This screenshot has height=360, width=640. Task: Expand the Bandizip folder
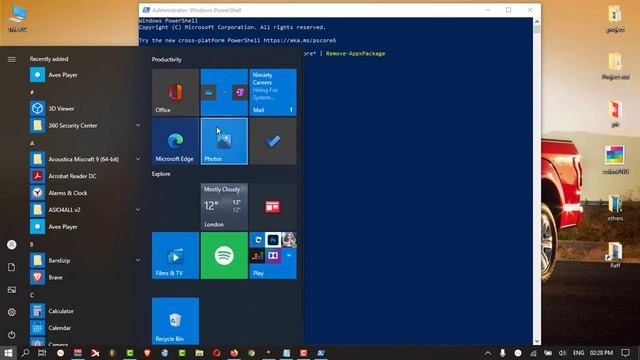coord(138,260)
